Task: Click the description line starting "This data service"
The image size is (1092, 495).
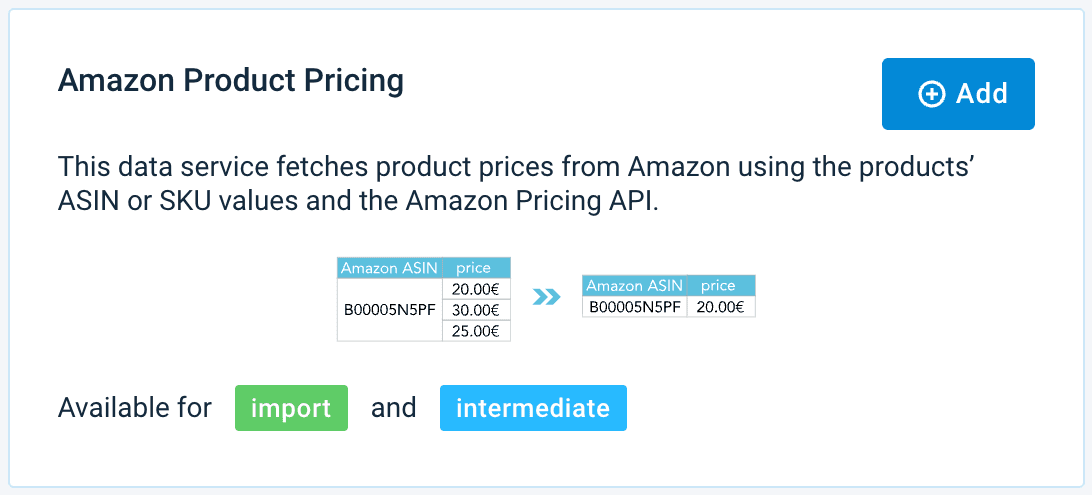Action: click(516, 166)
